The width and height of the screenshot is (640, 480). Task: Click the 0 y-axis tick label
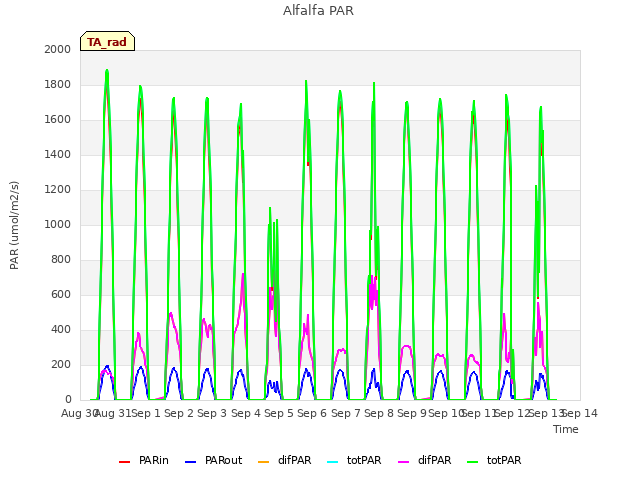pyautogui.click(x=68, y=400)
